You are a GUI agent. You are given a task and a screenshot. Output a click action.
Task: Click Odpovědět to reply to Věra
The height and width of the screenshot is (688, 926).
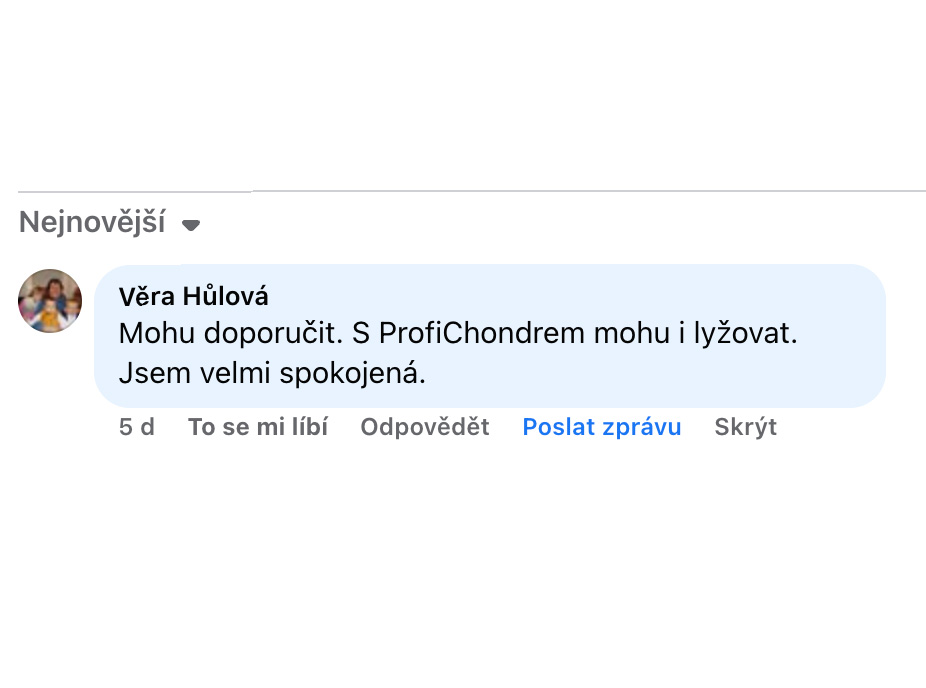point(424,427)
